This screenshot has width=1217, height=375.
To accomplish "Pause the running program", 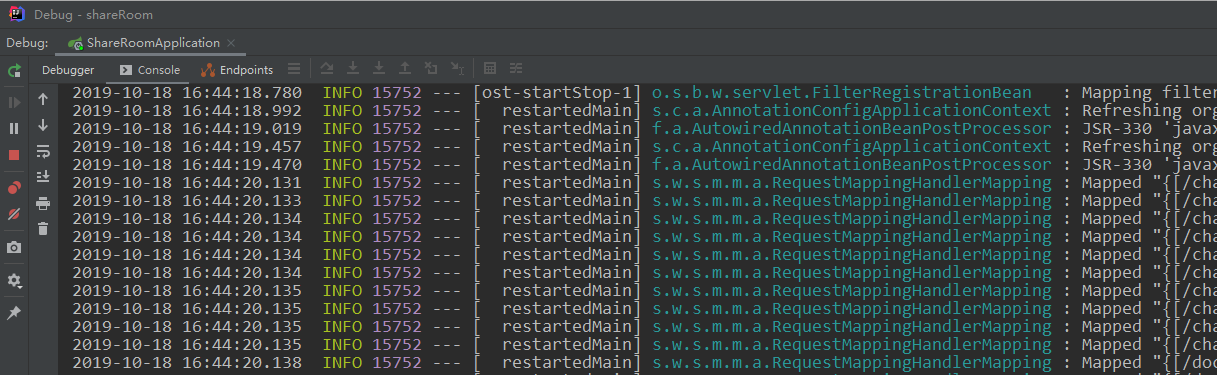I will pyautogui.click(x=14, y=129).
